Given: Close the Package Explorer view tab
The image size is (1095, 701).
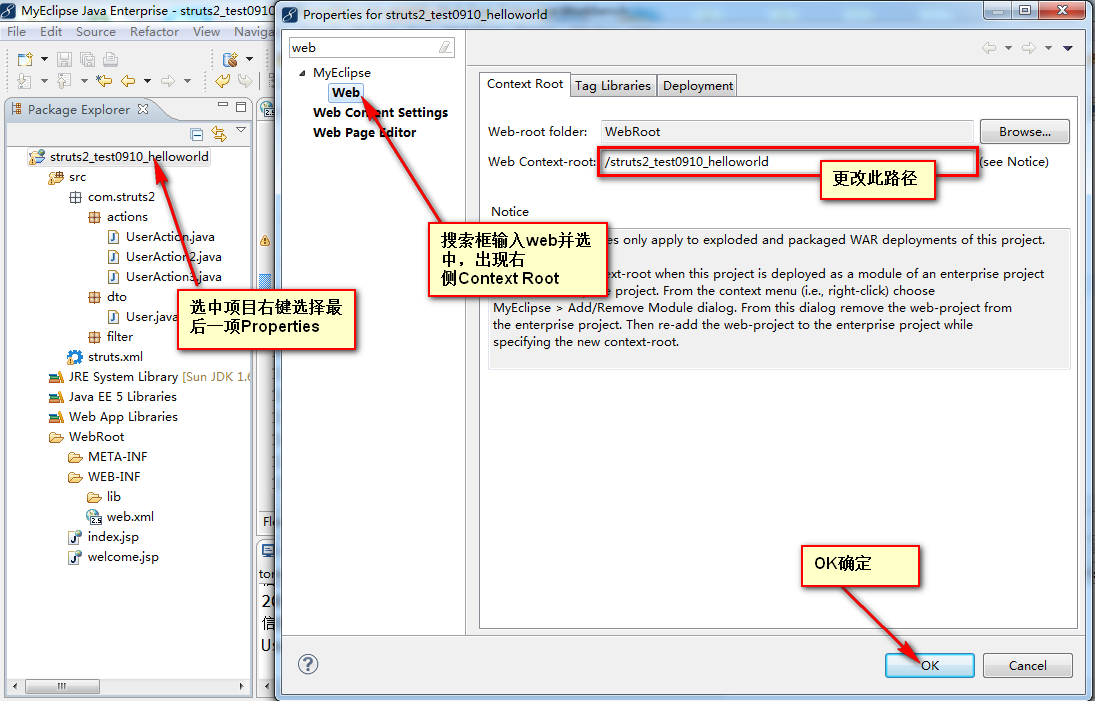Looking at the screenshot, I should pyautogui.click(x=143, y=109).
